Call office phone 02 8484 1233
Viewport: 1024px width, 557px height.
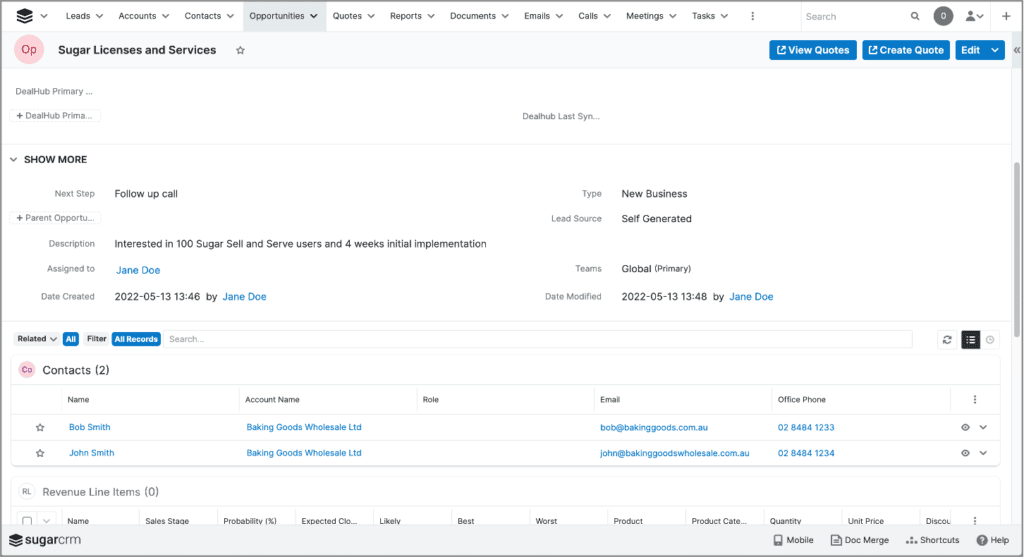pos(806,428)
